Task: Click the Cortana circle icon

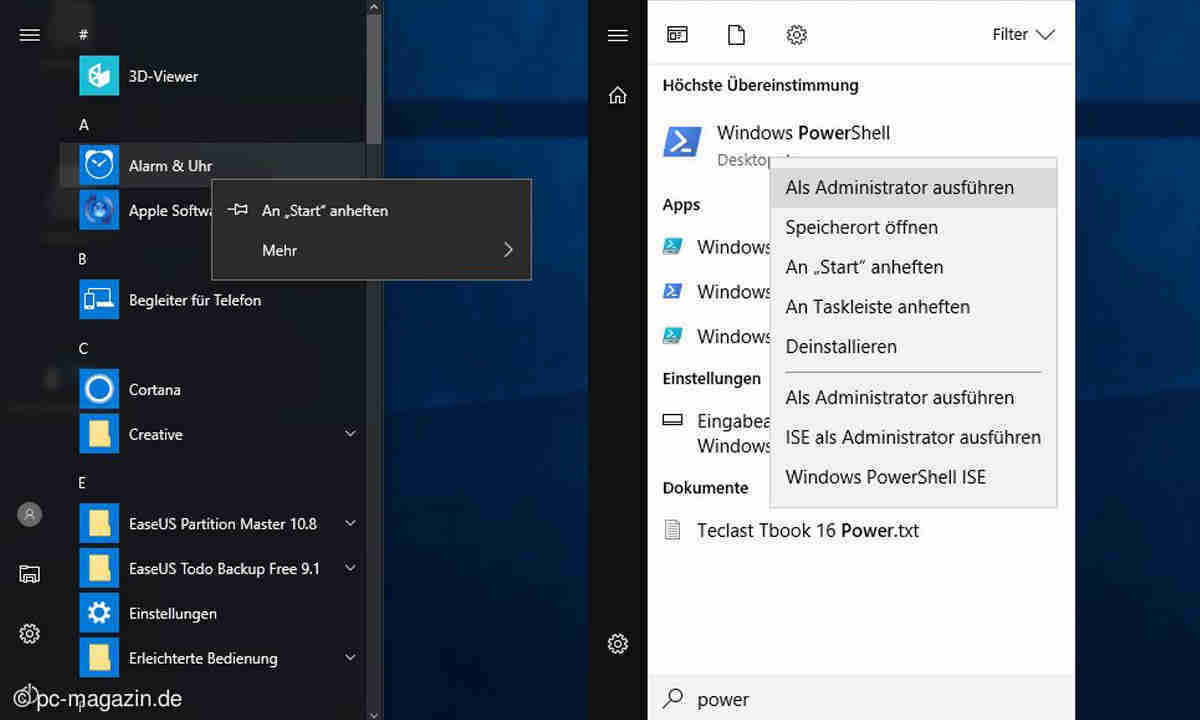Action: click(99, 389)
